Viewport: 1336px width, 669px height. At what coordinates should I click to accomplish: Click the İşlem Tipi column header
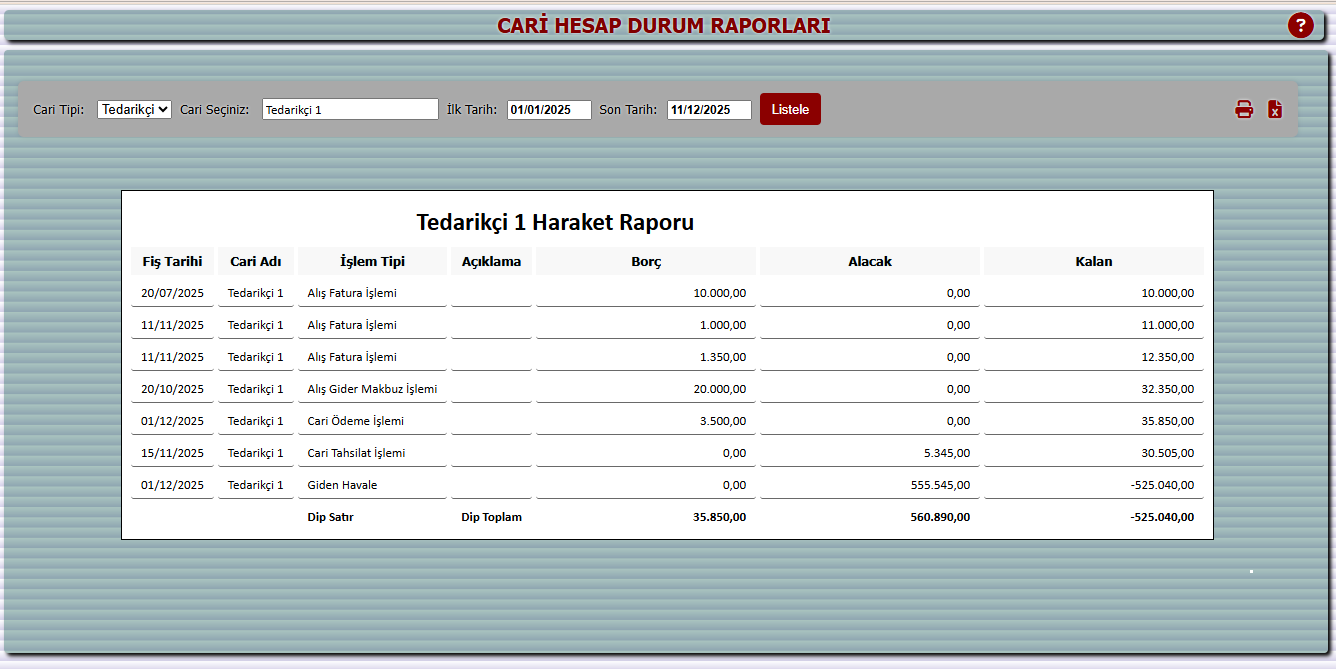point(374,261)
